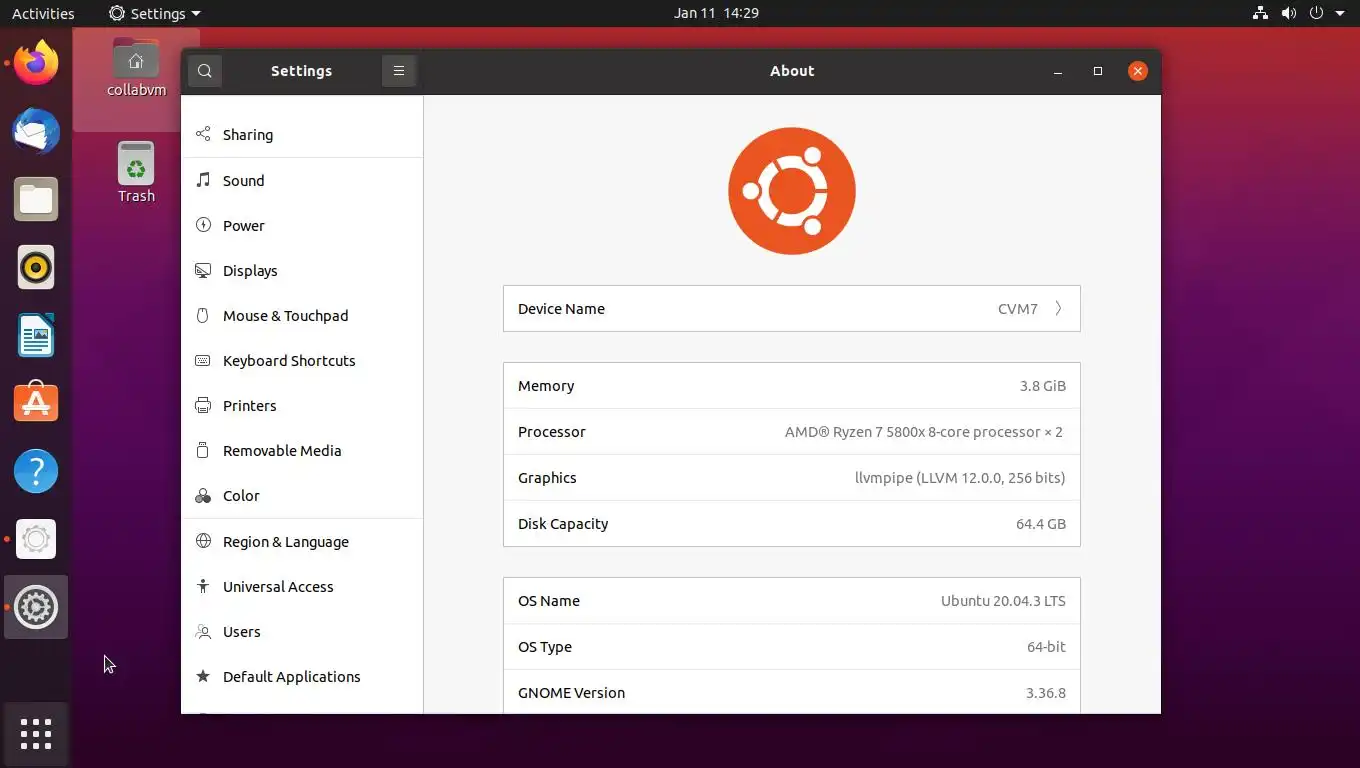Image resolution: width=1360 pixels, height=768 pixels.
Task: Click the Graphics llvmpipe value
Action: (x=960, y=478)
